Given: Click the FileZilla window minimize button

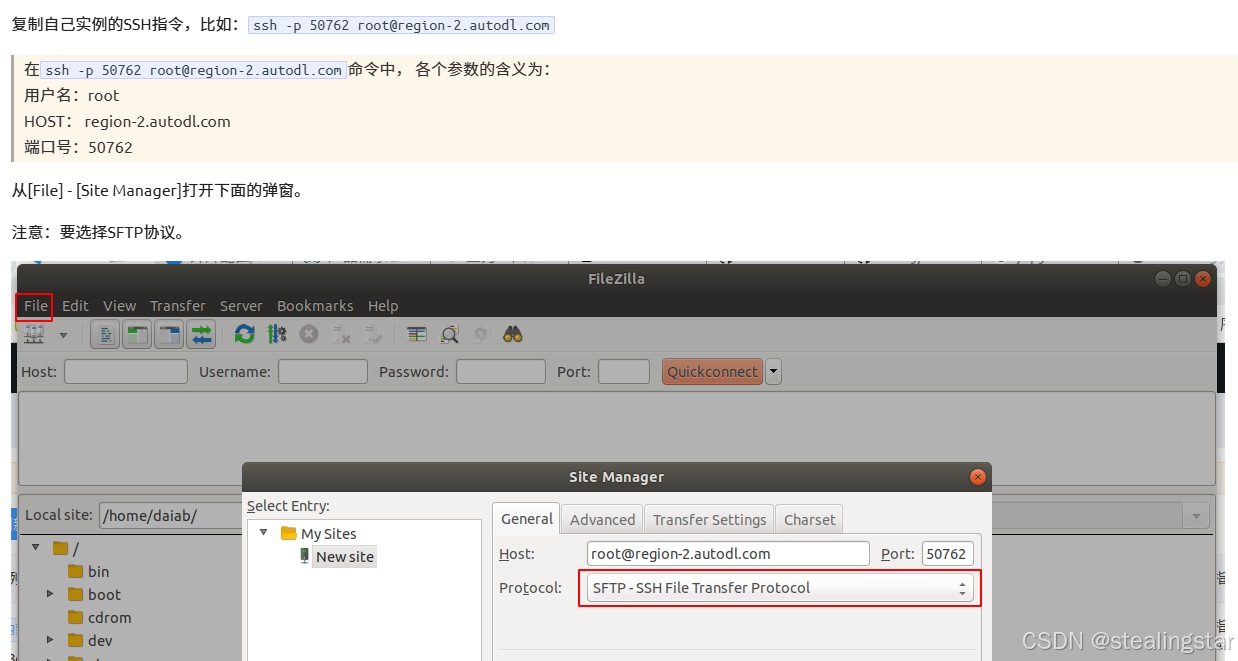Looking at the screenshot, I should coord(1162,279).
